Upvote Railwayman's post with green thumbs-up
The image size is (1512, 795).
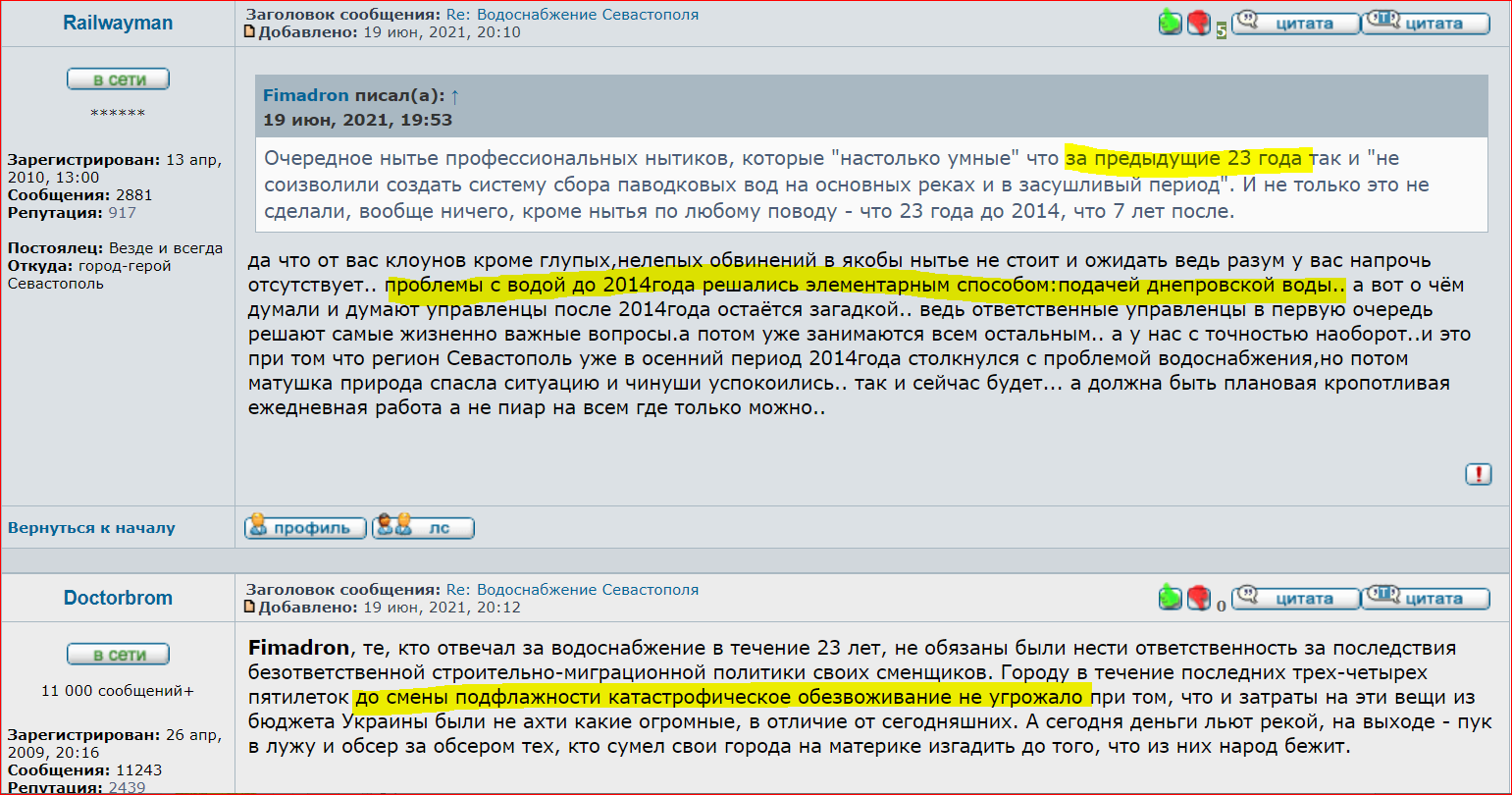point(1171,23)
